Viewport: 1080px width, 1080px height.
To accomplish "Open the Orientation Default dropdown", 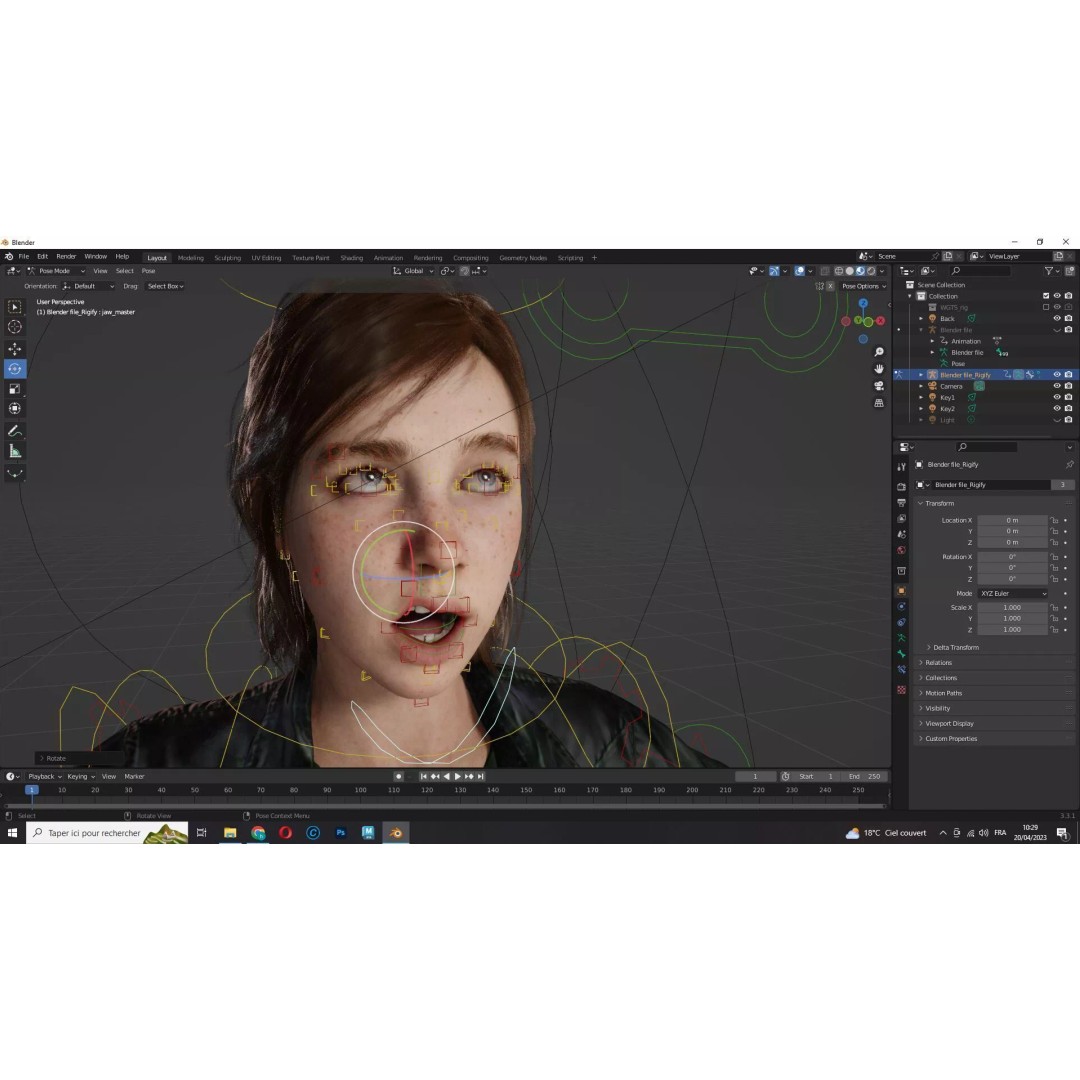I will tap(88, 287).
